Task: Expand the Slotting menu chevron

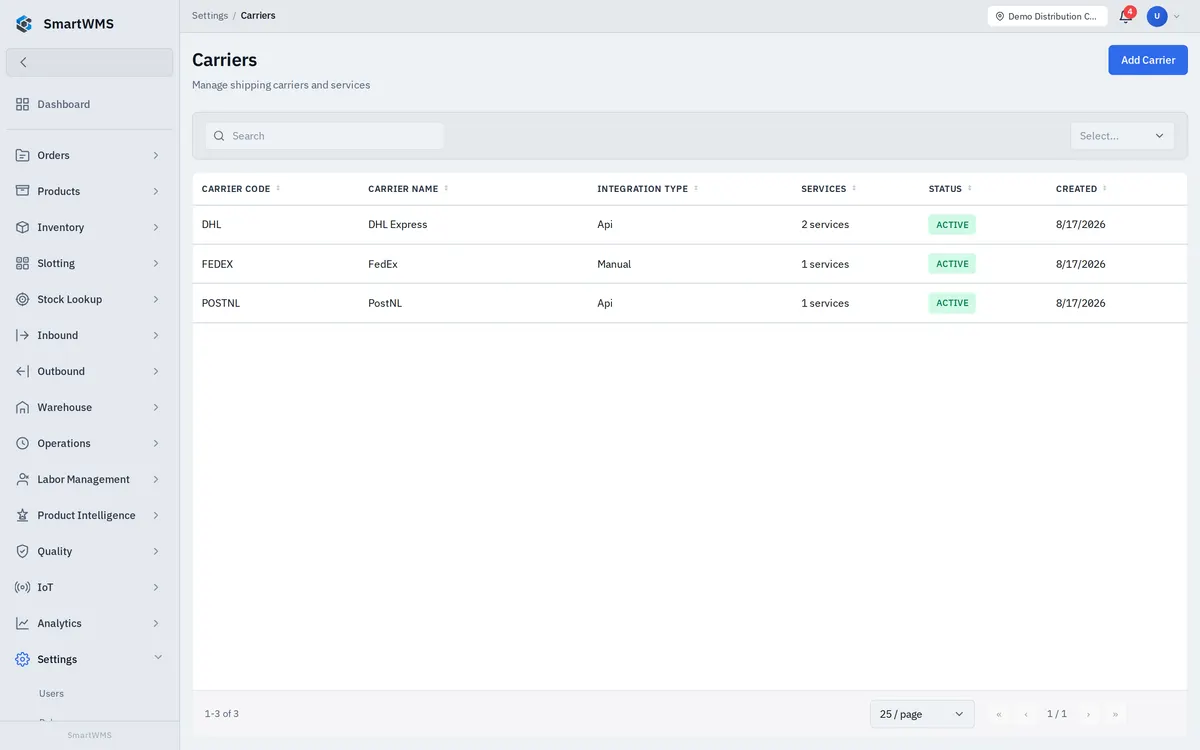Action: coord(156,263)
